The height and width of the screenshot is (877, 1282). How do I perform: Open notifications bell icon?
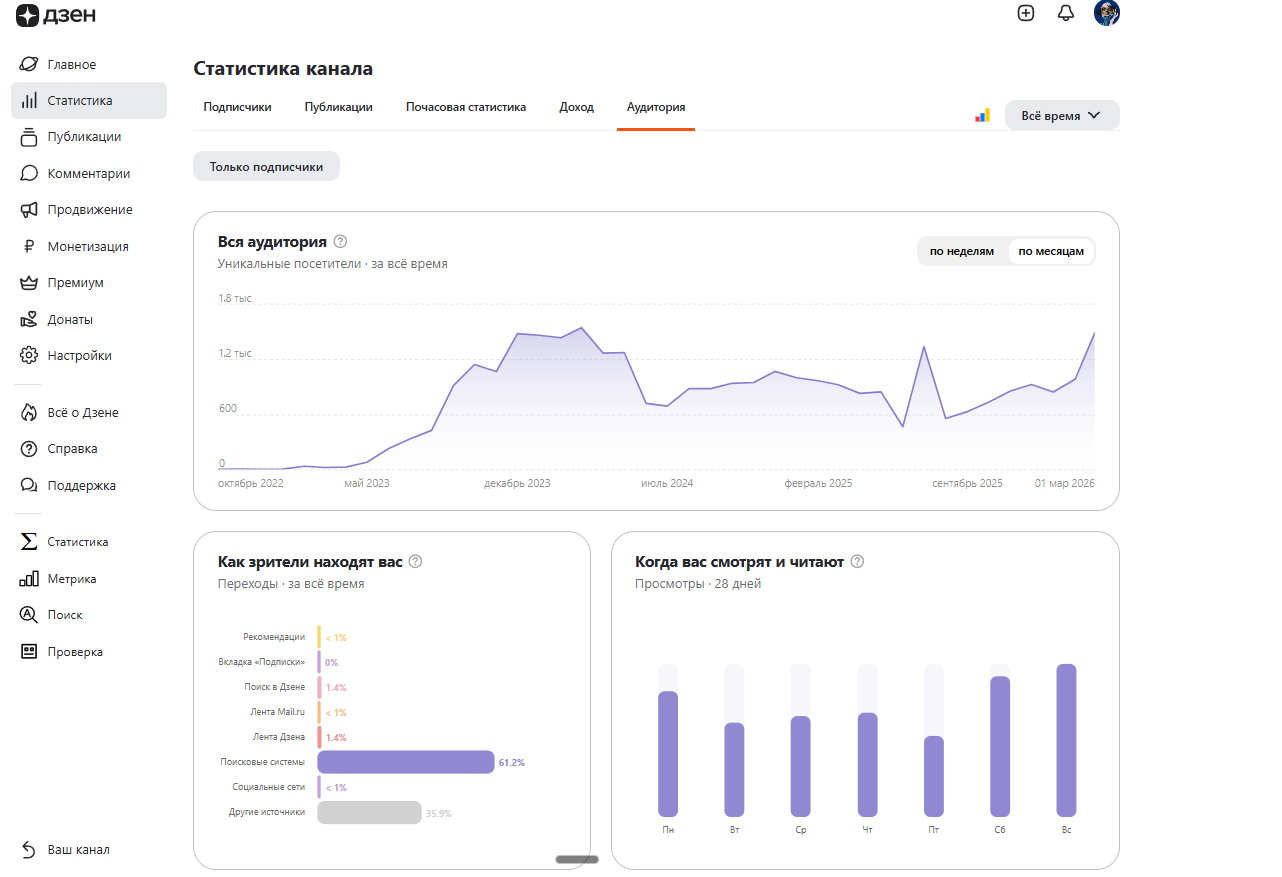point(1066,13)
